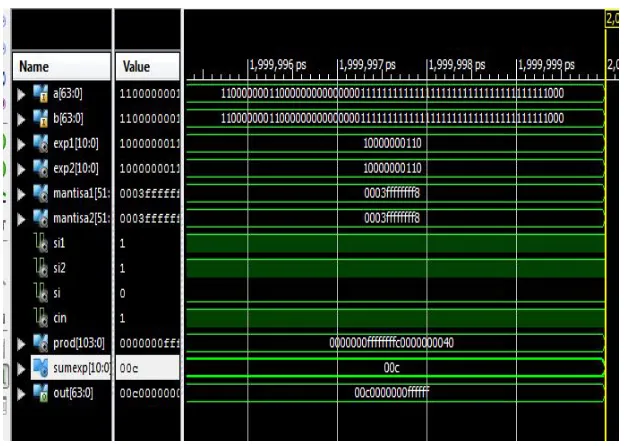Expand the b[63:0] signal bus

(21, 119)
